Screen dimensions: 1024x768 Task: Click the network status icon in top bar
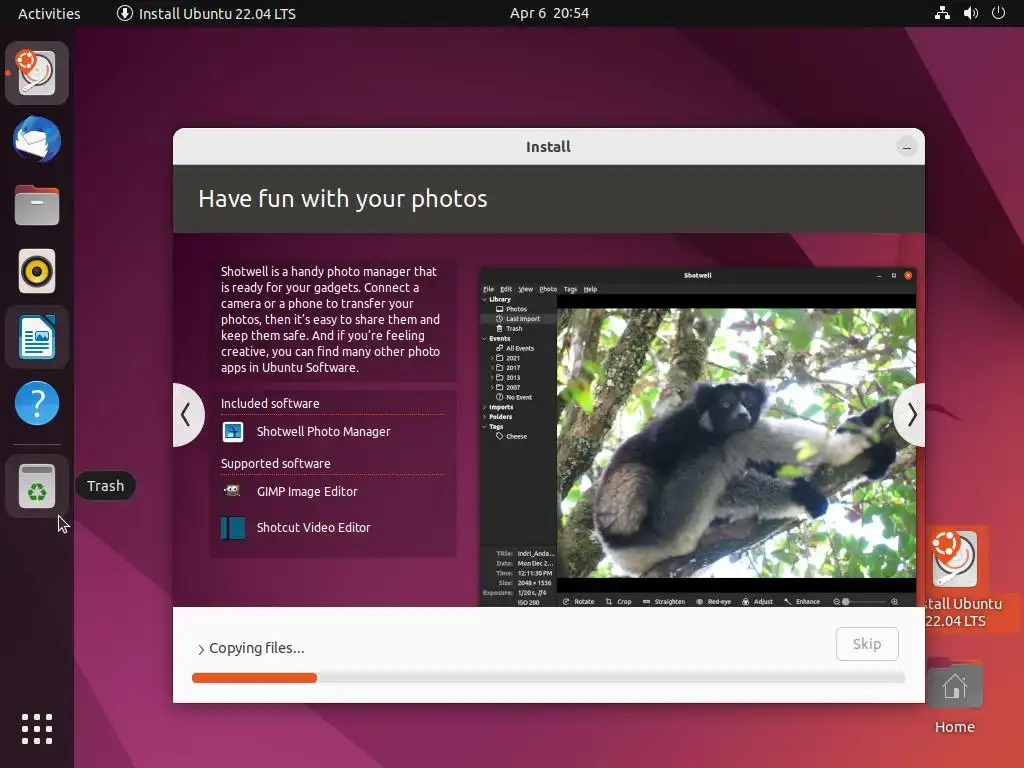click(x=942, y=13)
